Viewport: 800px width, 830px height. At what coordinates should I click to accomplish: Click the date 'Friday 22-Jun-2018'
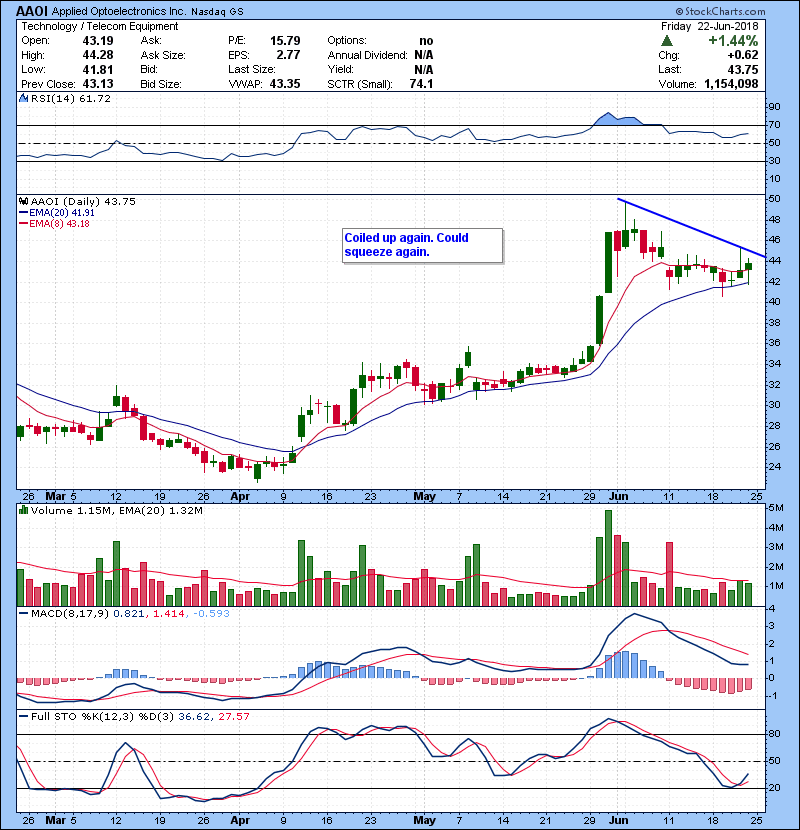point(709,26)
